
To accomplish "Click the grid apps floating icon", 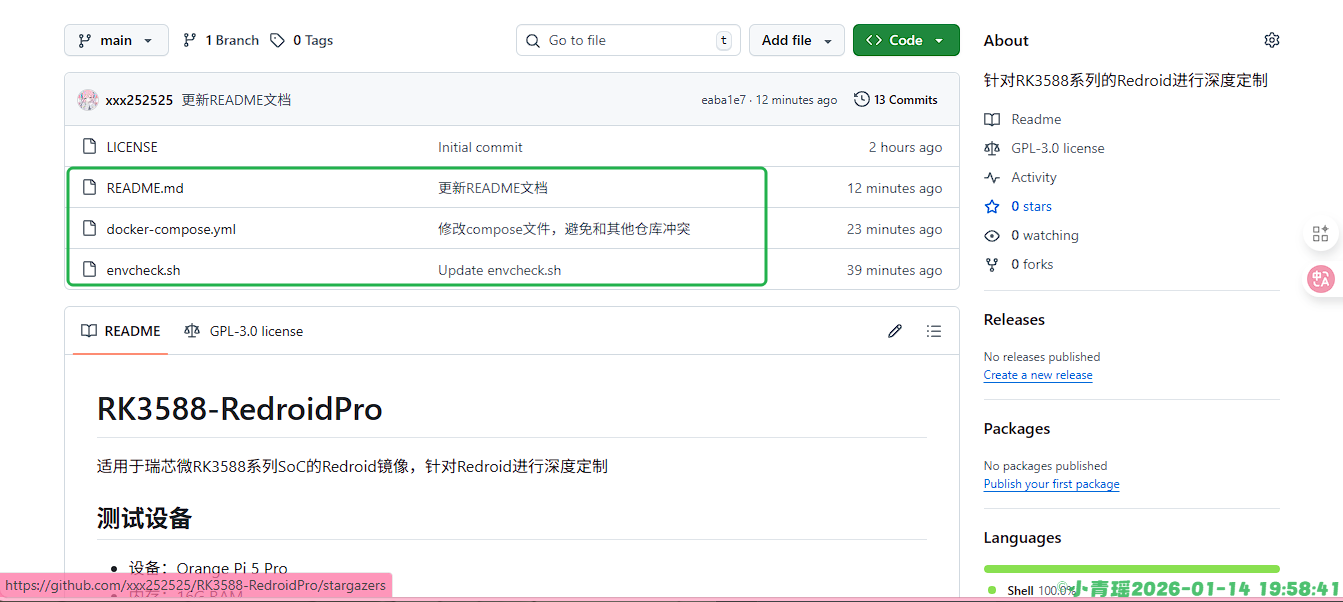I will click(x=1320, y=234).
